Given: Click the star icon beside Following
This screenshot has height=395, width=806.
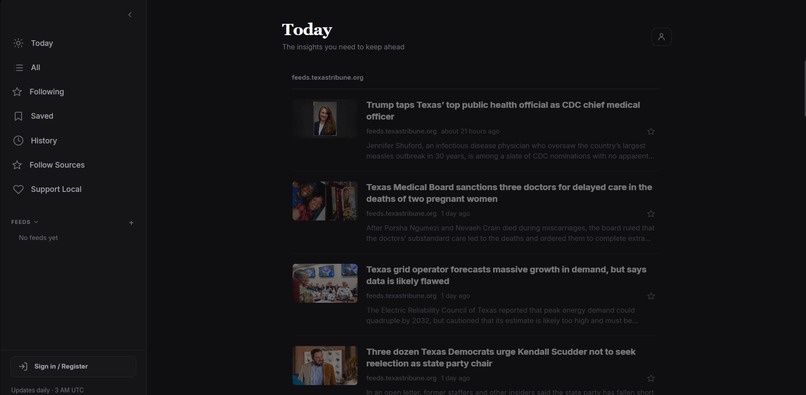Looking at the screenshot, I should click(x=17, y=92).
